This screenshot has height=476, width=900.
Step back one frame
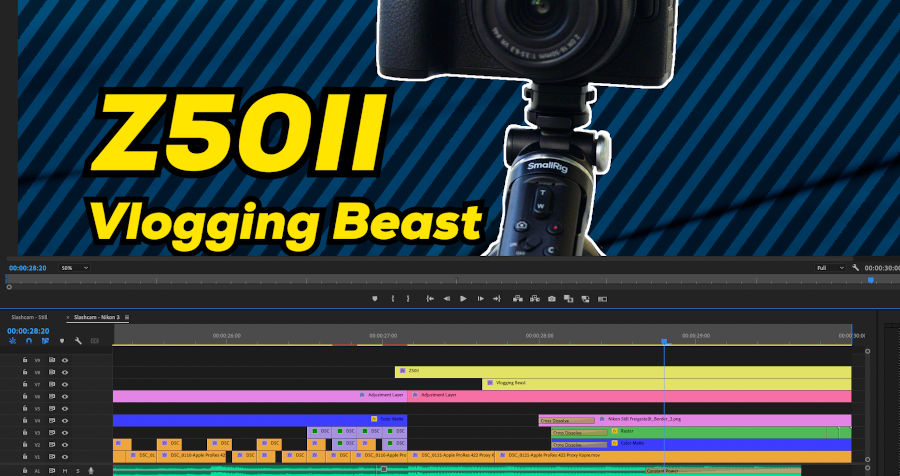[x=447, y=299]
